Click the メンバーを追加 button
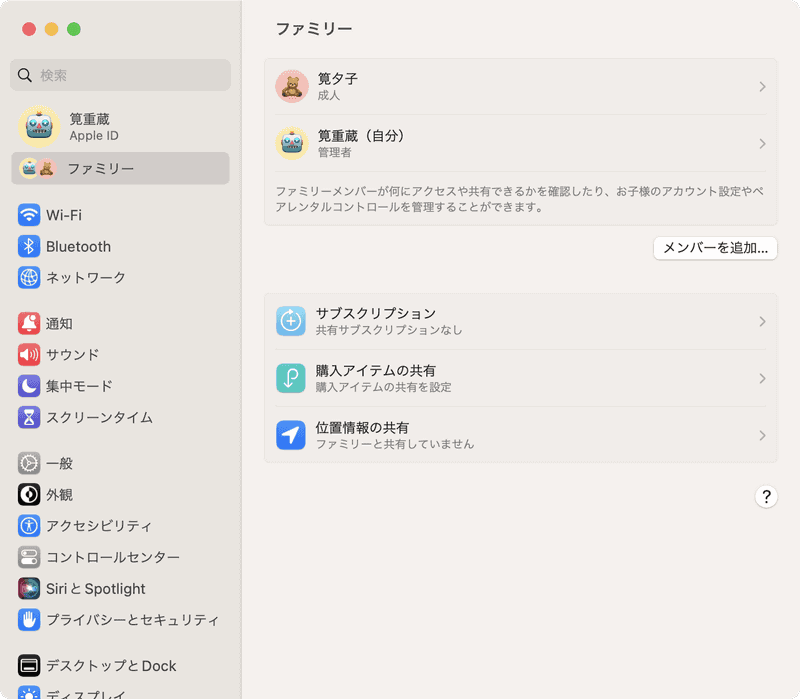Image resolution: width=800 pixels, height=699 pixels. [714, 248]
